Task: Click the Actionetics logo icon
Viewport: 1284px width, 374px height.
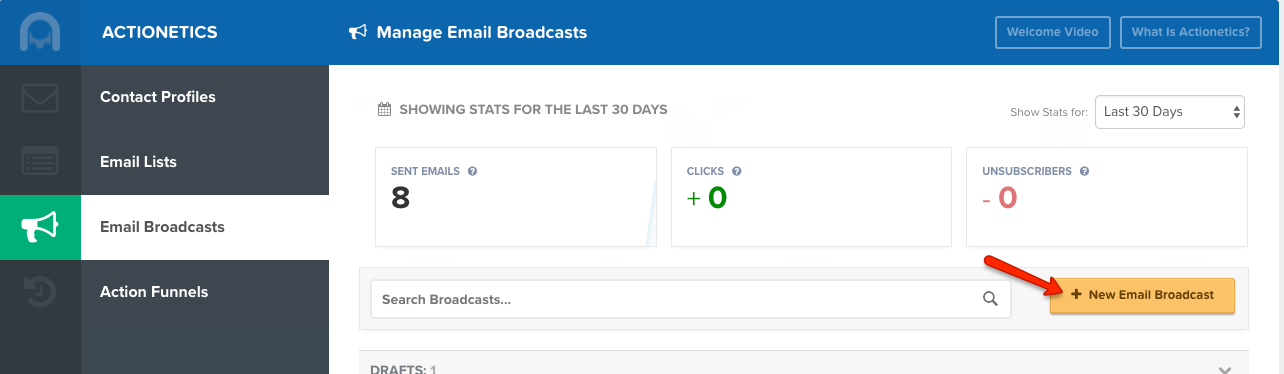Action: pyautogui.click(x=40, y=32)
